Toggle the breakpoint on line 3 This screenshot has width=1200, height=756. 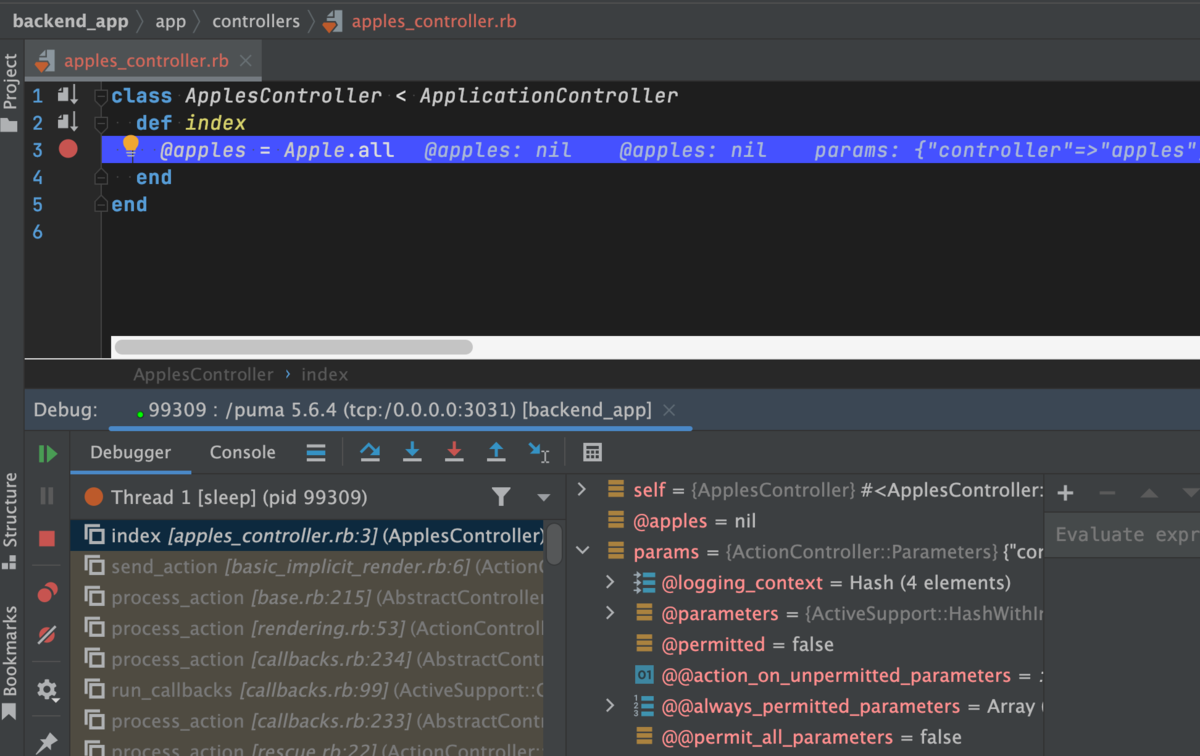tap(68, 149)
